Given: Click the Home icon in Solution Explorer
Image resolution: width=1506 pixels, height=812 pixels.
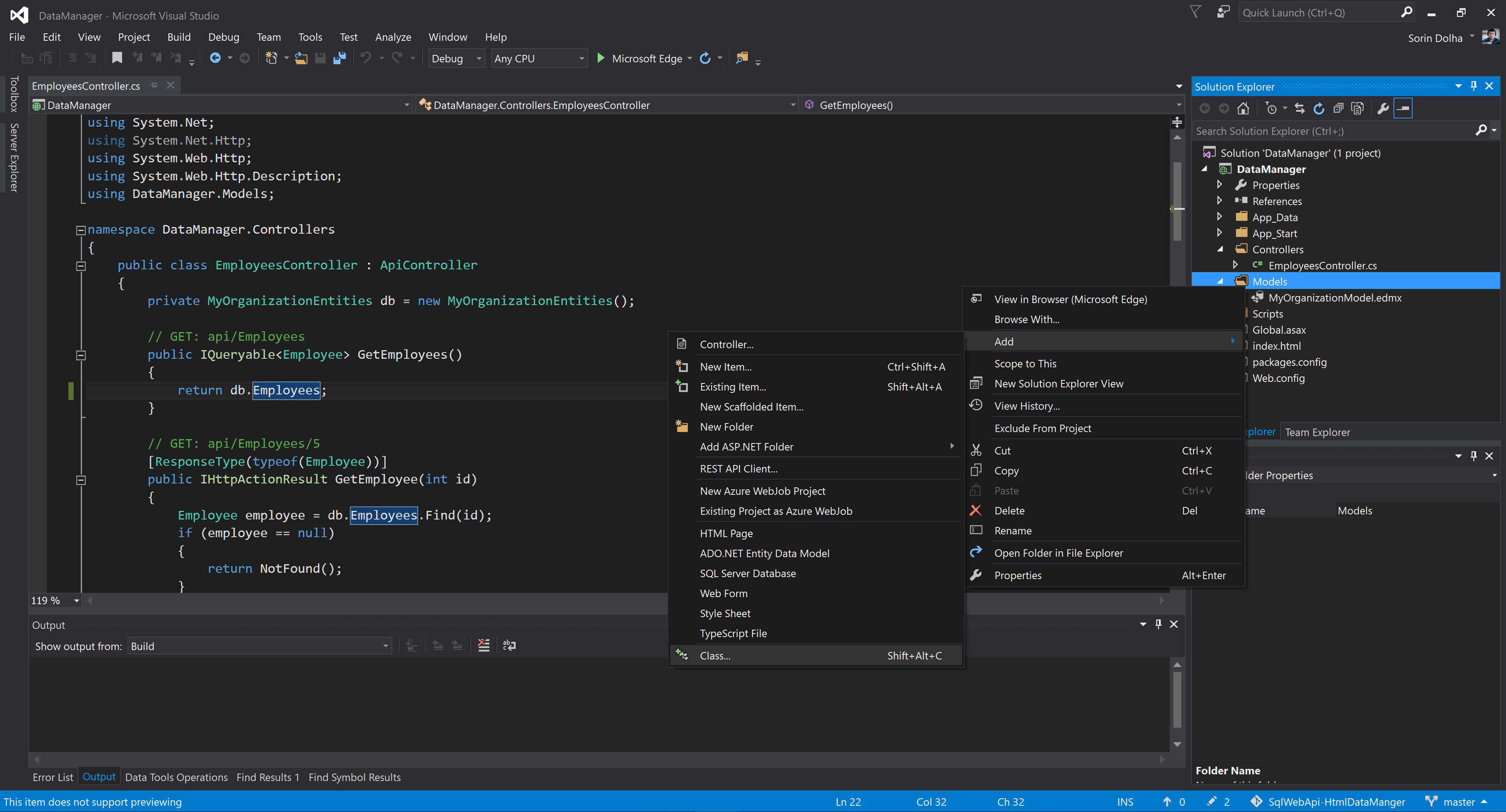Looking at the screenshot, I should [x=1243, y=109].
